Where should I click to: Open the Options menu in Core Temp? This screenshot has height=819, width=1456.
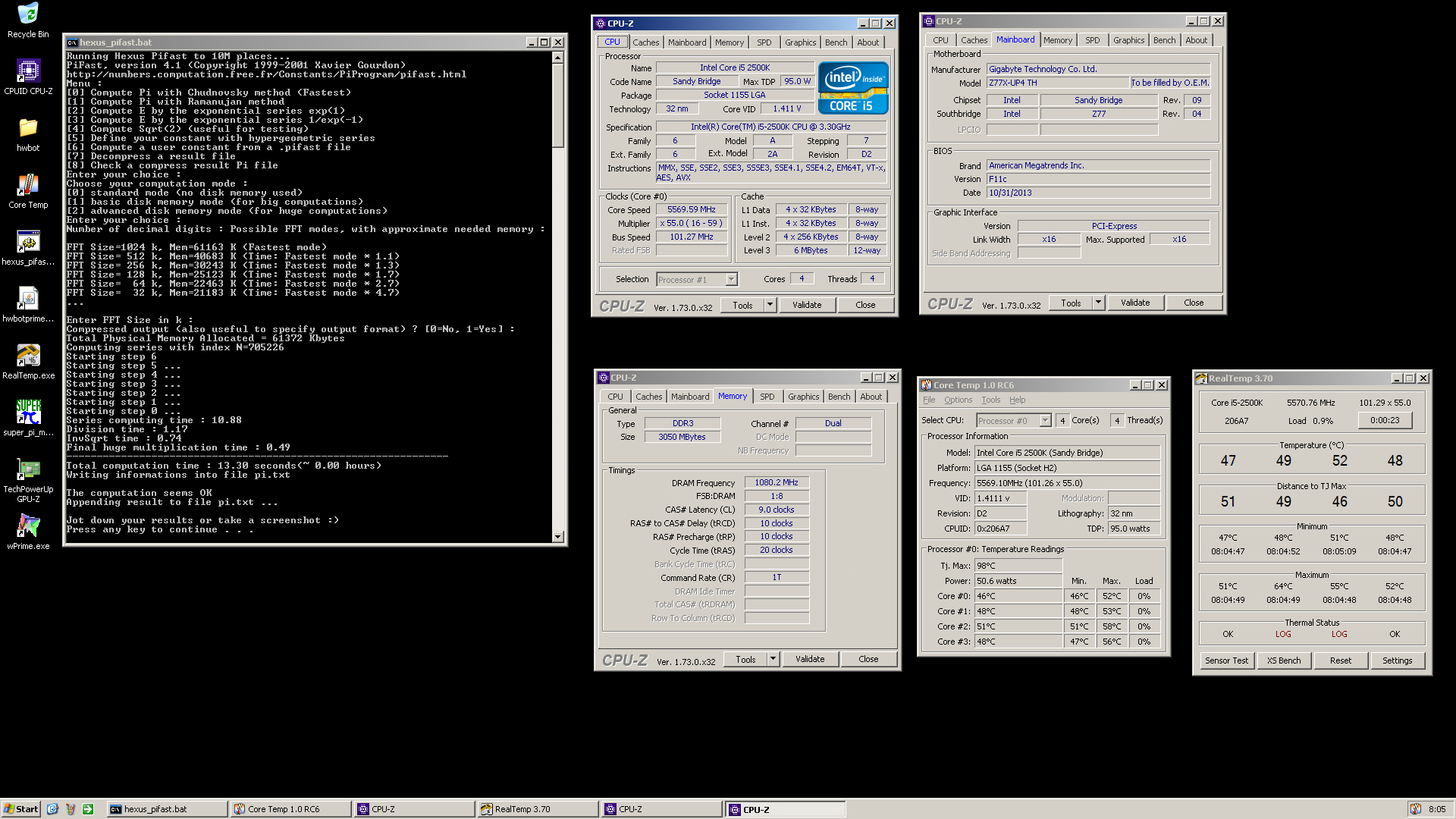tap(958, 400)
